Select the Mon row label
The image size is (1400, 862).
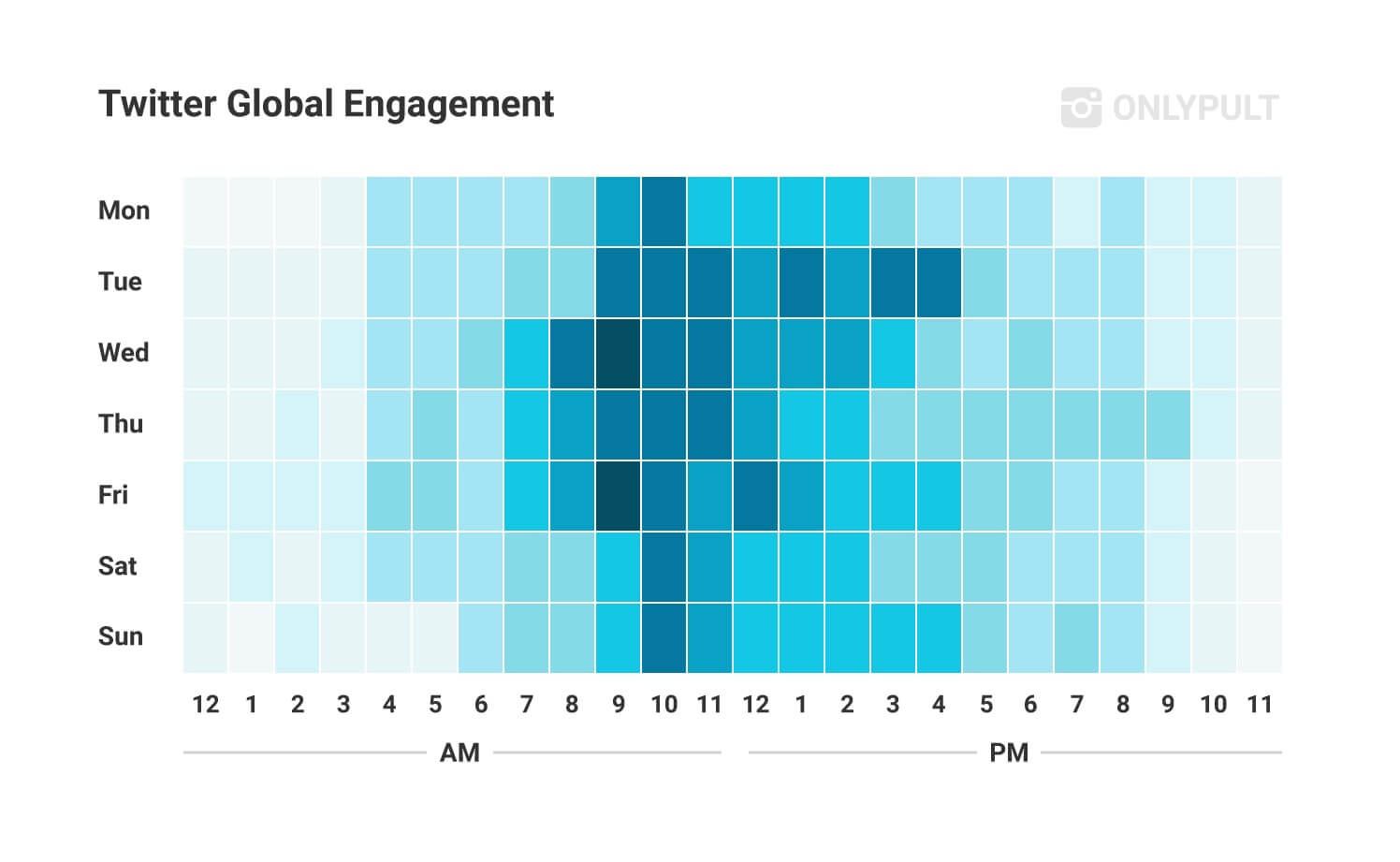(124, 211)
